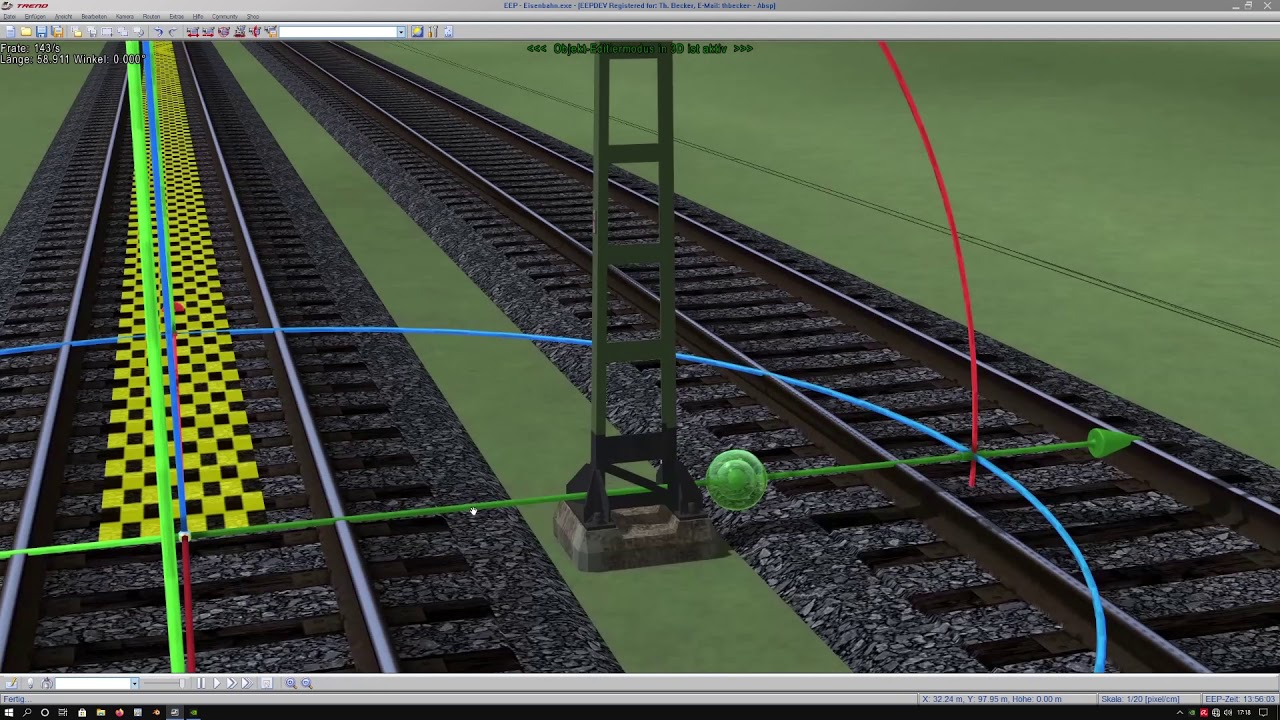1280x720 pixels.
Task: Open the Hilfe menu
Action: click(198, 17)
